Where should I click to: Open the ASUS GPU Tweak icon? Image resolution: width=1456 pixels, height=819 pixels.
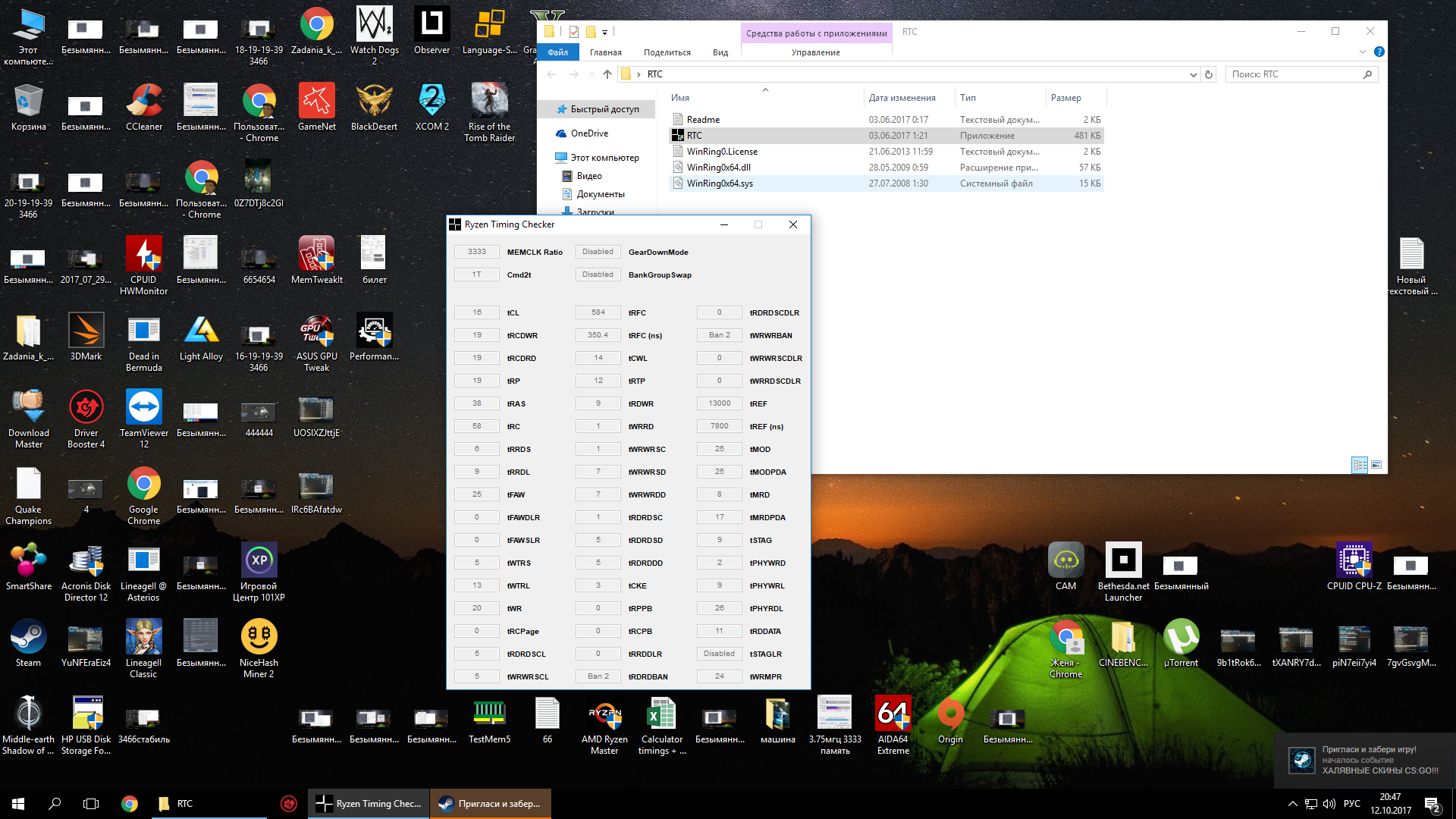click(316, 332)
